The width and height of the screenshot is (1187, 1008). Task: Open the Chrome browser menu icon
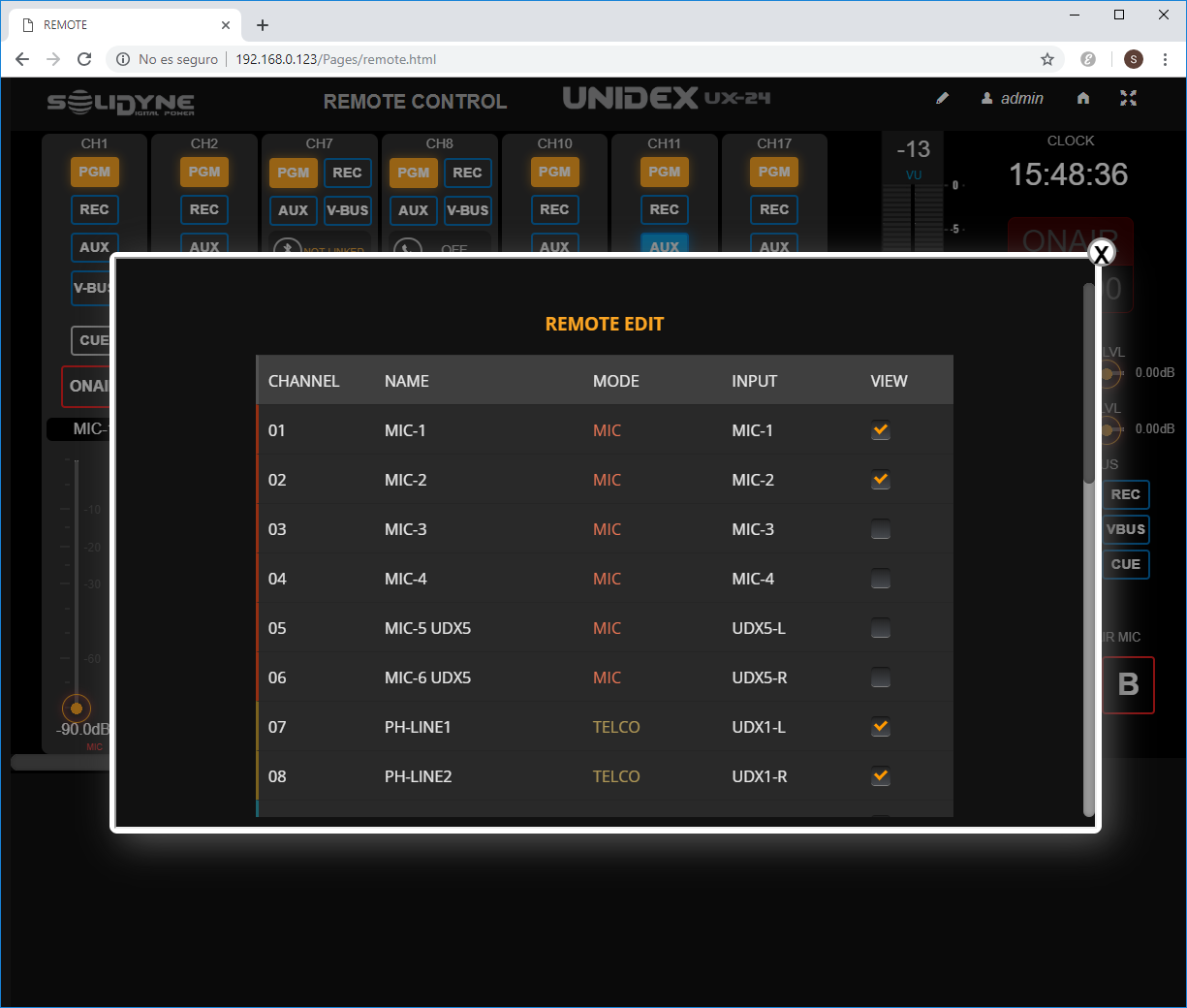click(1165, 59)
